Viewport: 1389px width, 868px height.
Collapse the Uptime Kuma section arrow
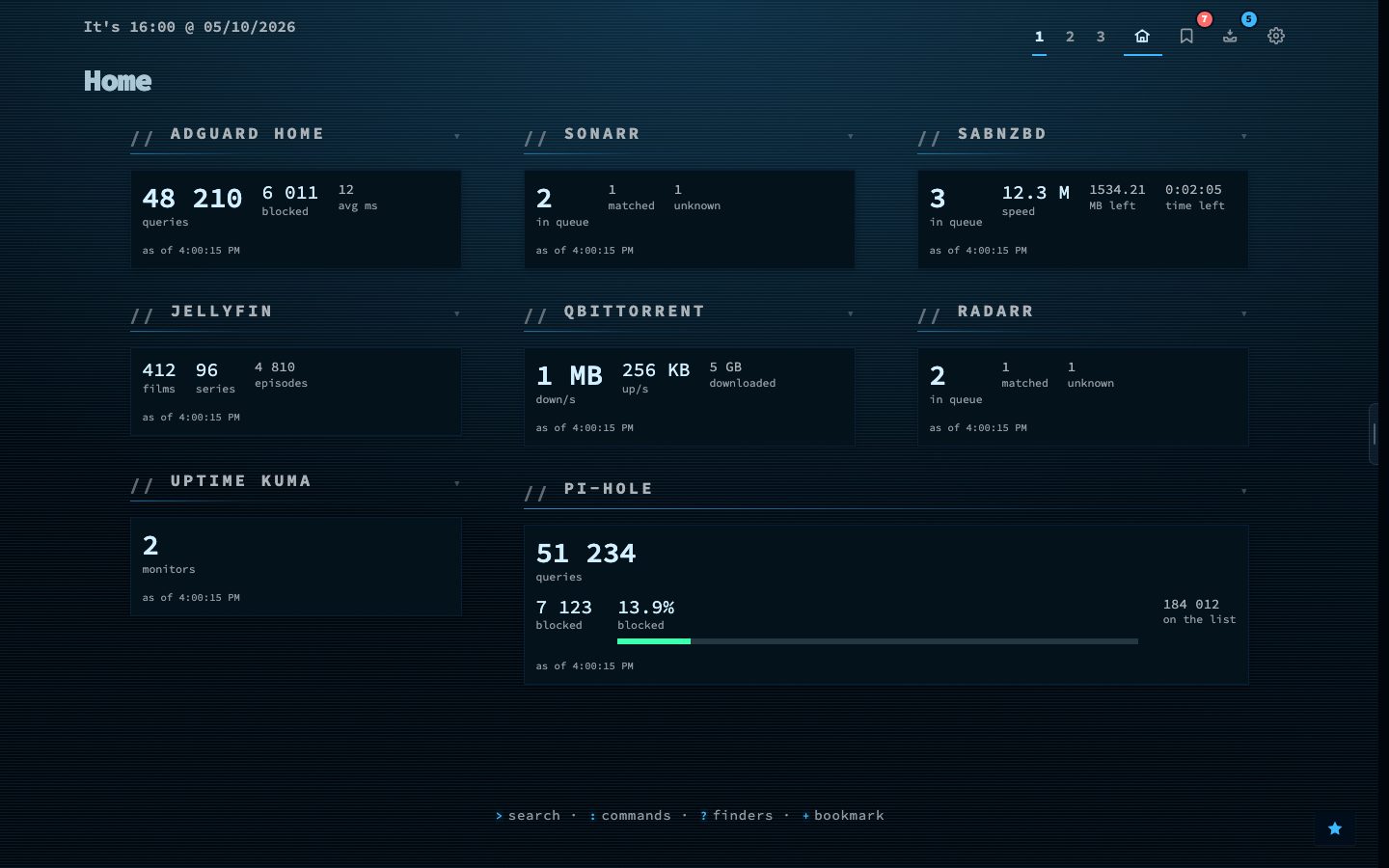click(x=457, y=483)
